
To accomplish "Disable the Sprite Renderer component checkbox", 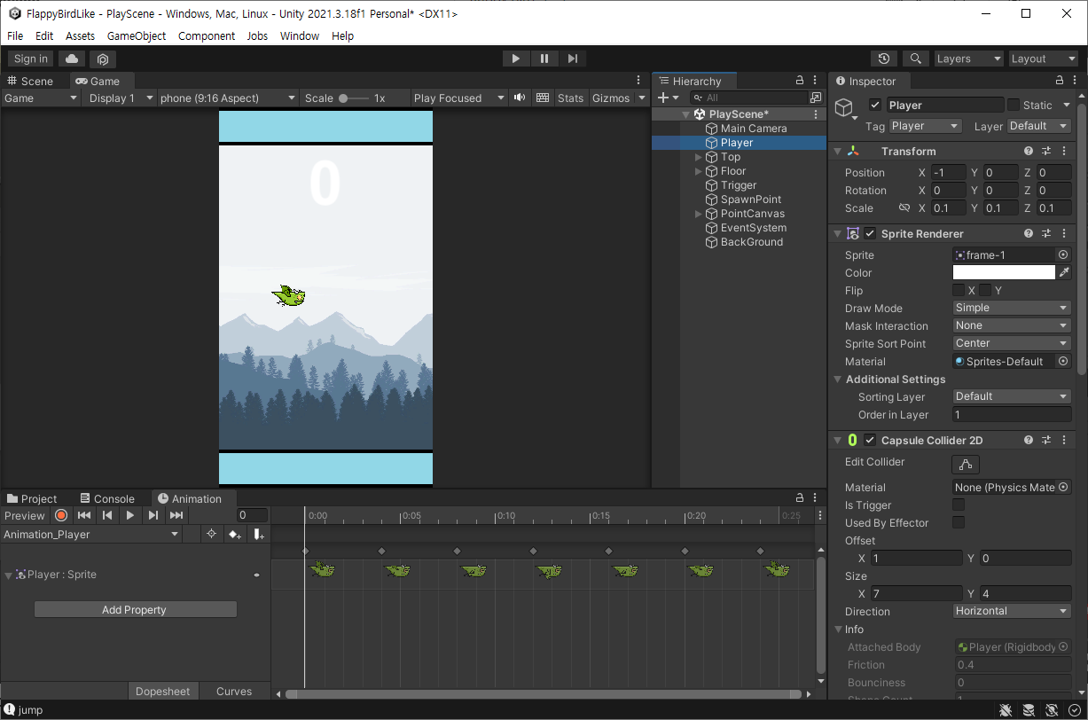I will tap(869, 234).
